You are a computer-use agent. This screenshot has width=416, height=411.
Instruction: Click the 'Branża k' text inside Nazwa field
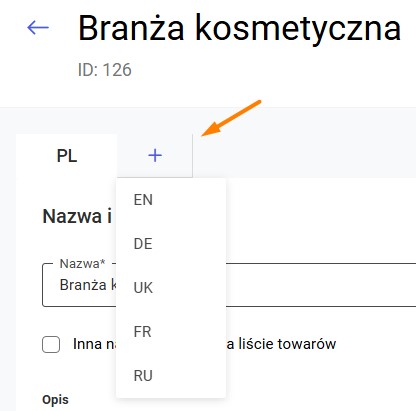[88, 285]
